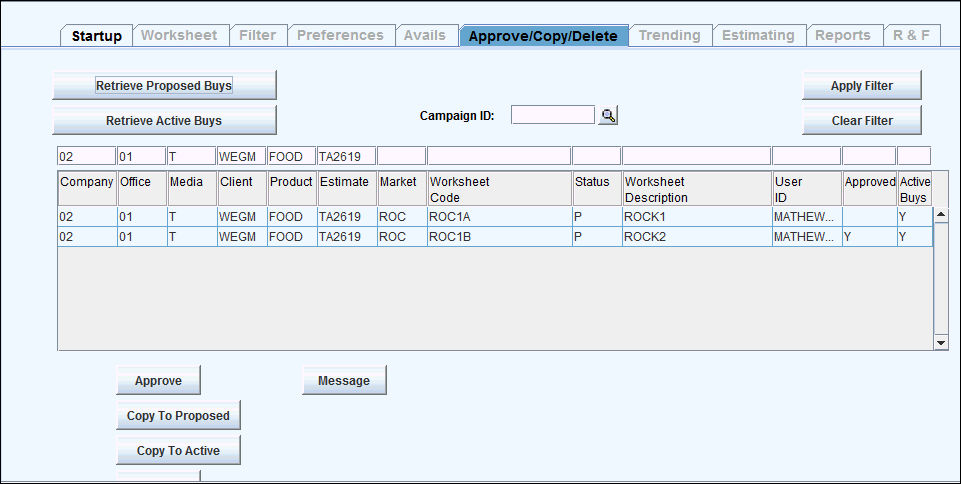Viewport: 961px width, 484px height.
Task: Select the Filter tab
Action: (x=257, y=35)
